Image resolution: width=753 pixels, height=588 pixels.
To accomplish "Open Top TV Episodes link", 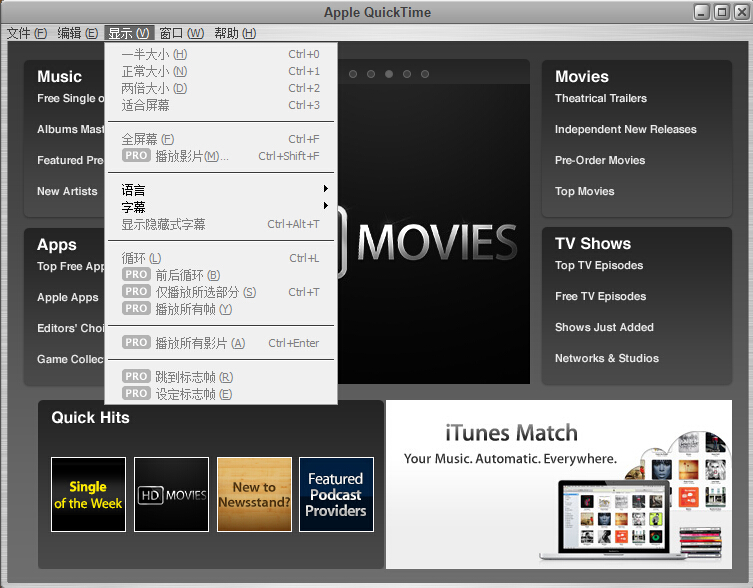I will coord(599,265).
